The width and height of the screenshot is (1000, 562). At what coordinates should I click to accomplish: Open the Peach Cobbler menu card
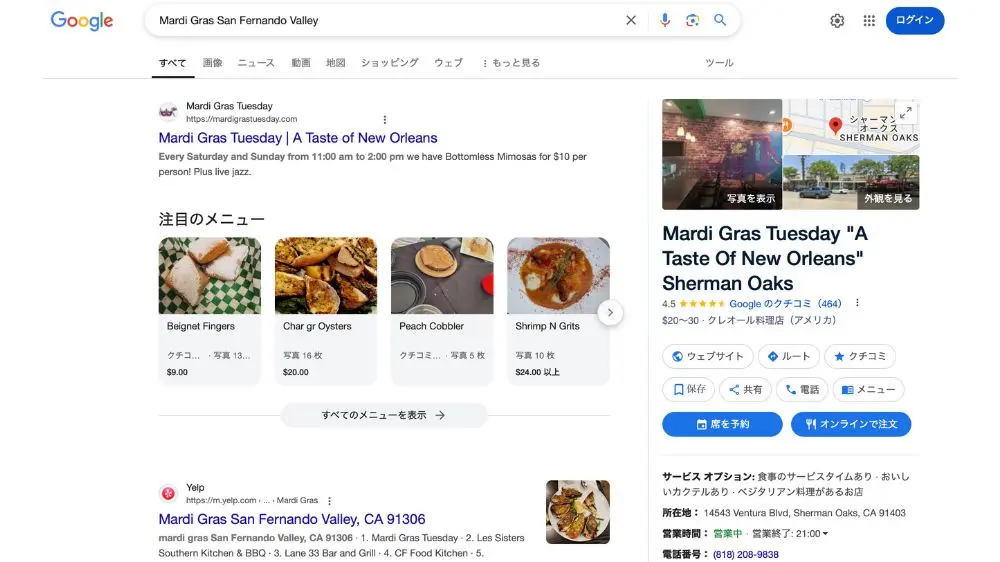[x=442, y=311]
